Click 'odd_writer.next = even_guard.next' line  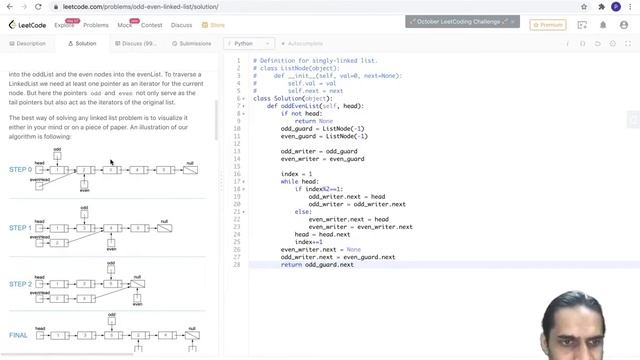tap(338, 257)
